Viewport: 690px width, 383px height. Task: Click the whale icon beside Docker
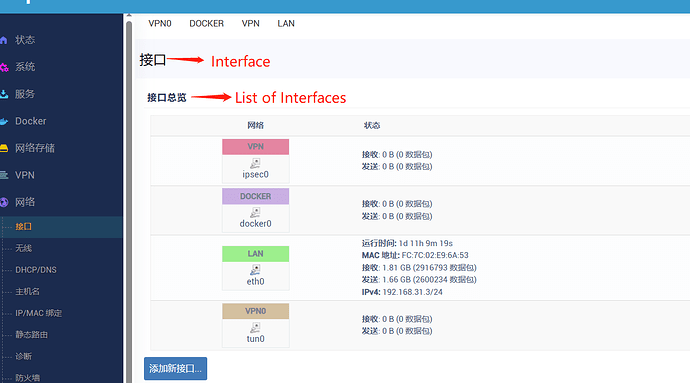(x=4, y=122)
